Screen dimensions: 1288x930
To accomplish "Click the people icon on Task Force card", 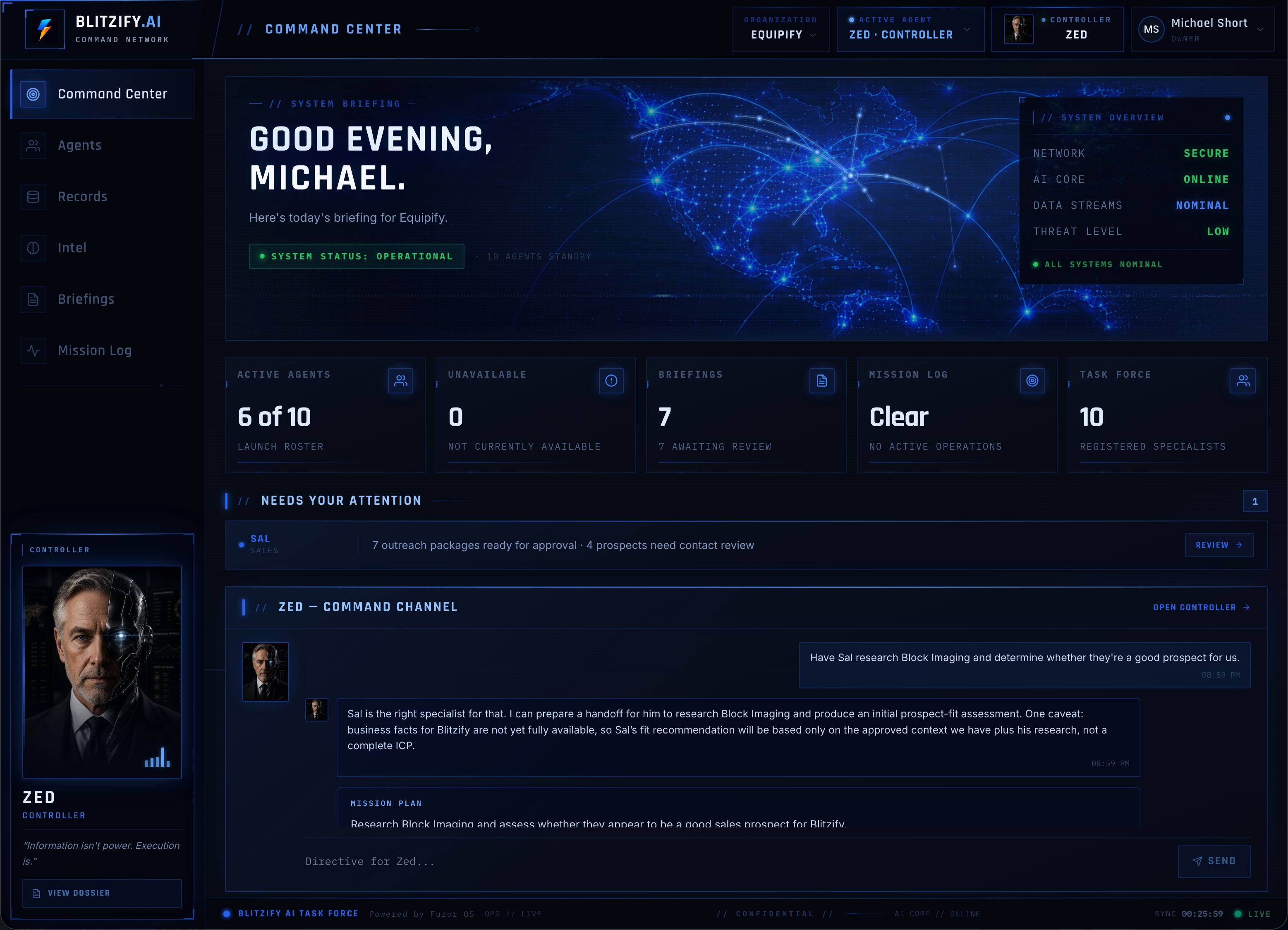I will click(1243, 381).
